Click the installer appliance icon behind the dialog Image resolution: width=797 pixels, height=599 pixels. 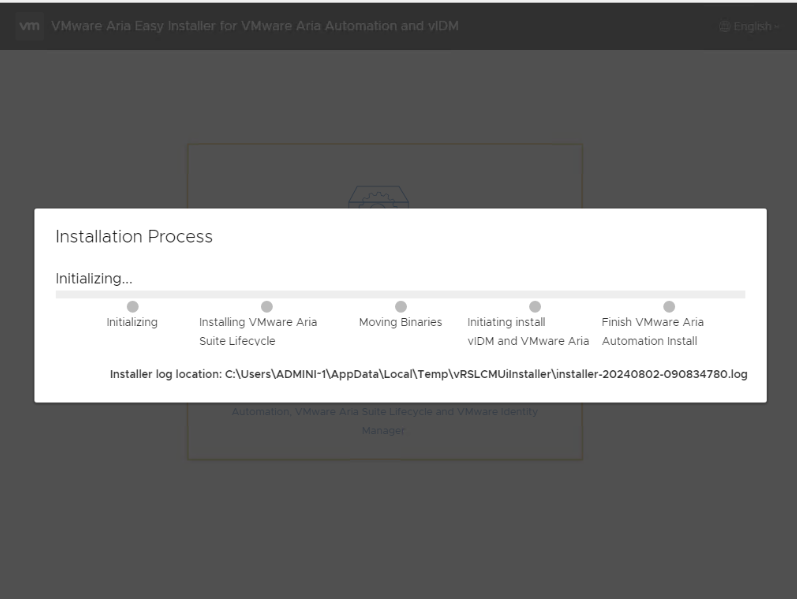pos(379,197)
